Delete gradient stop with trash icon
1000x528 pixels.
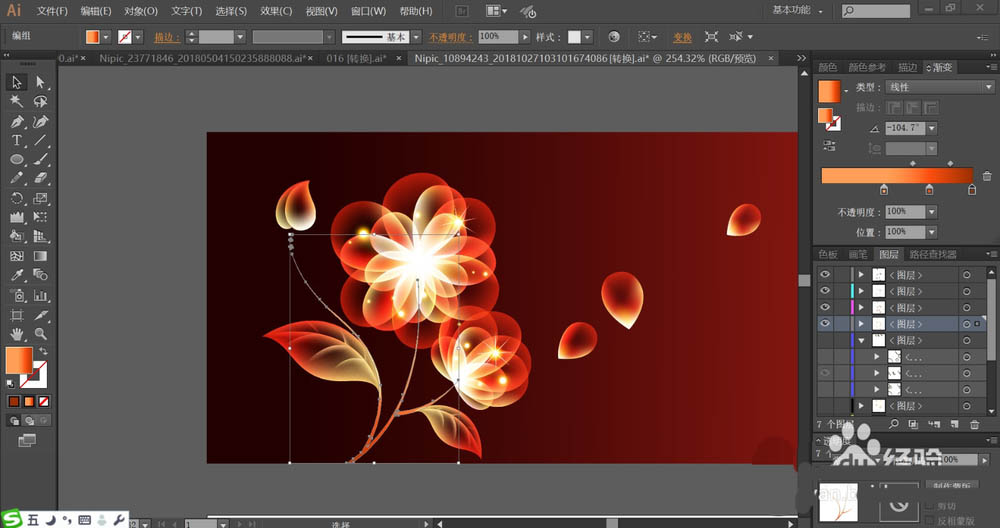(x=987, y=176)
